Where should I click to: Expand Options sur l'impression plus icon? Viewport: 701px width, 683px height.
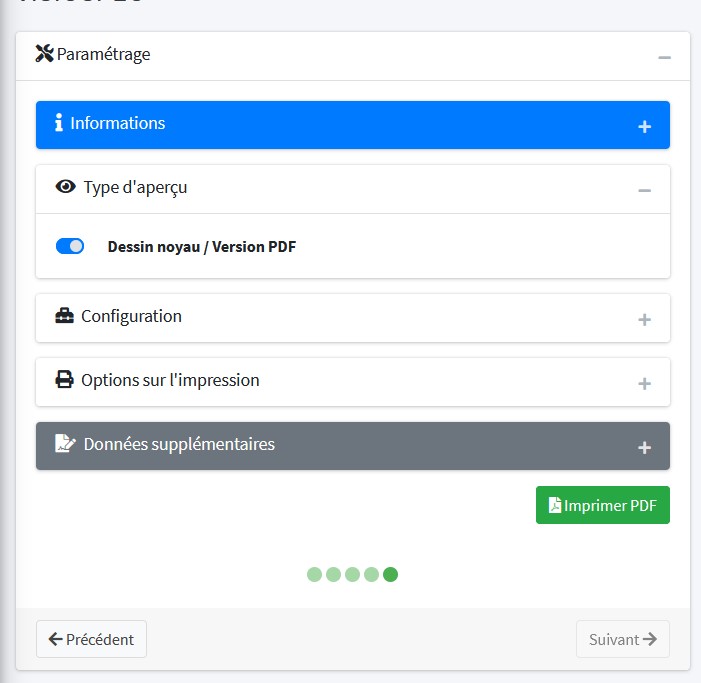pyautogui.click(x=644, y=384)
